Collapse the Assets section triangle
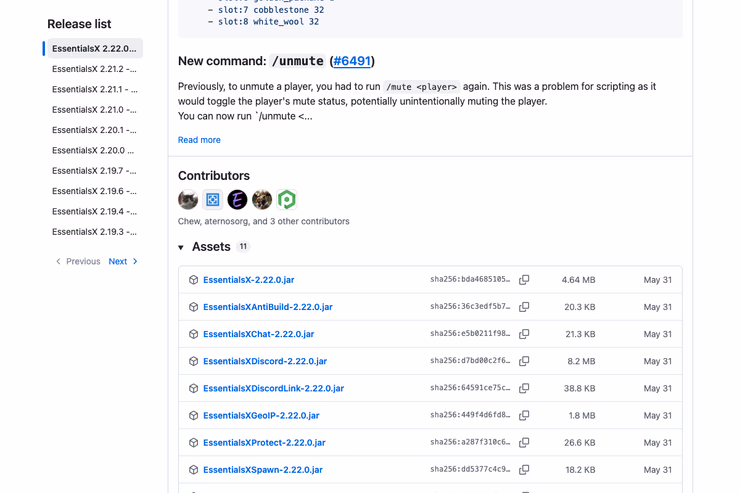This screenshot has width=740, height=493. coord(181,247)
